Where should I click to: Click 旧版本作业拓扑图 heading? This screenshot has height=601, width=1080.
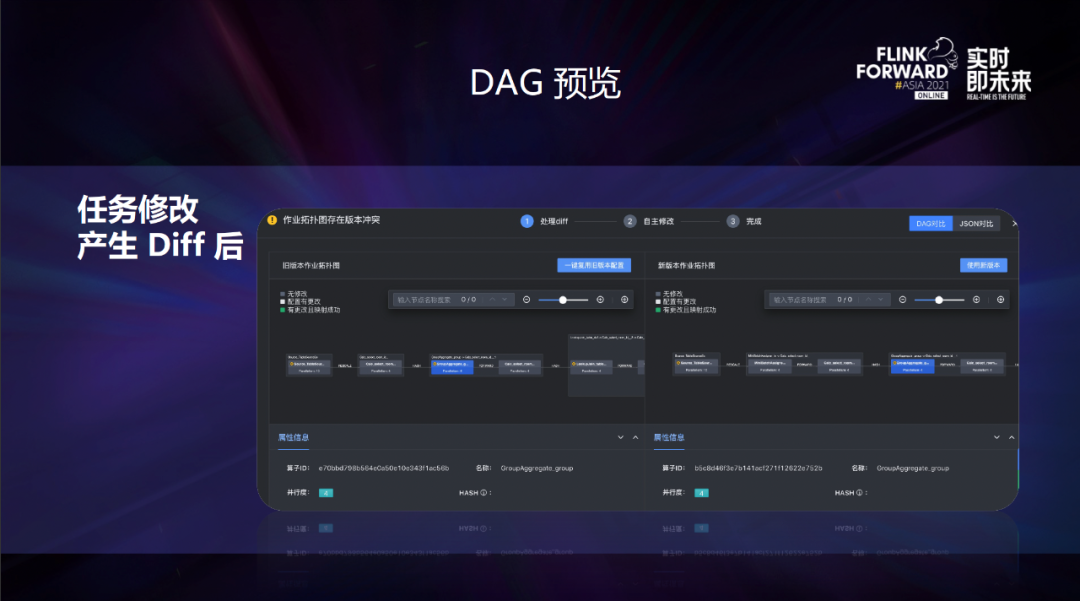[311, 266]
